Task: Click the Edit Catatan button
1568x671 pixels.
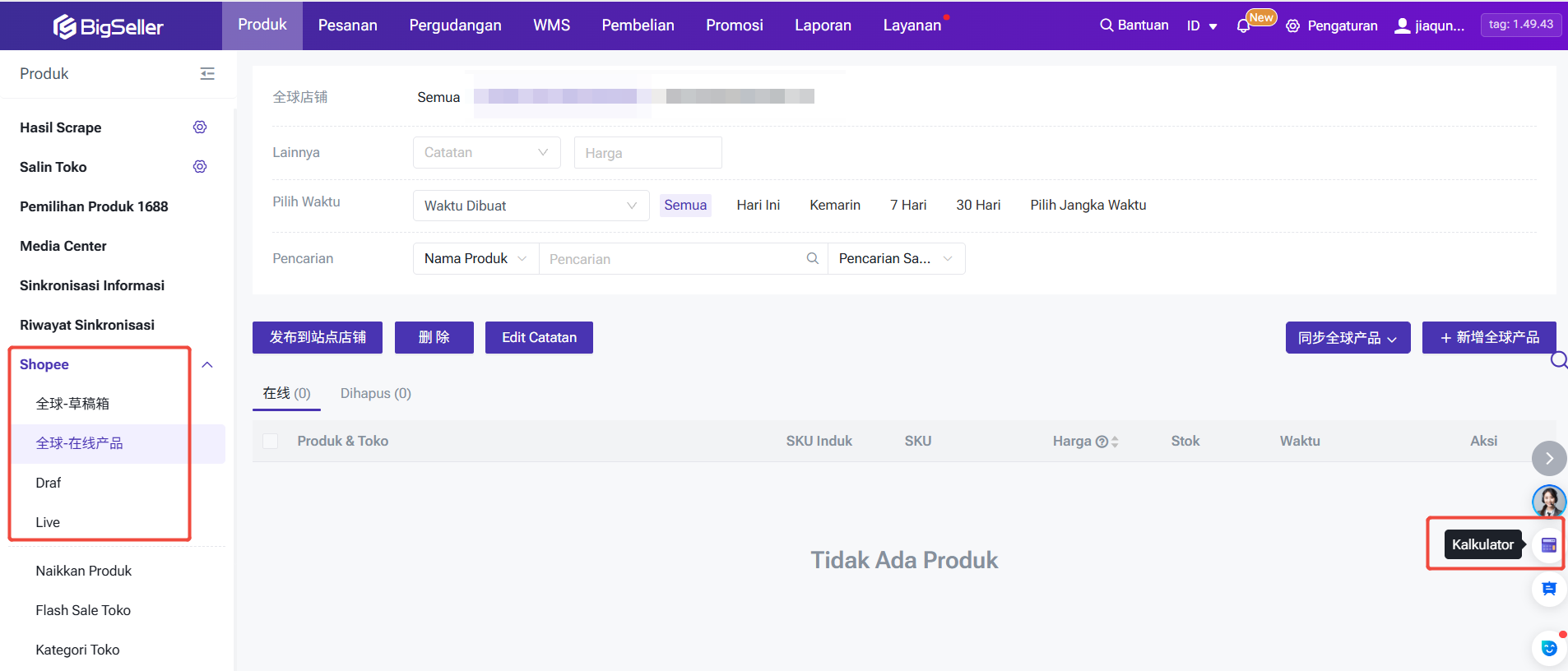Action: [539, 337]
